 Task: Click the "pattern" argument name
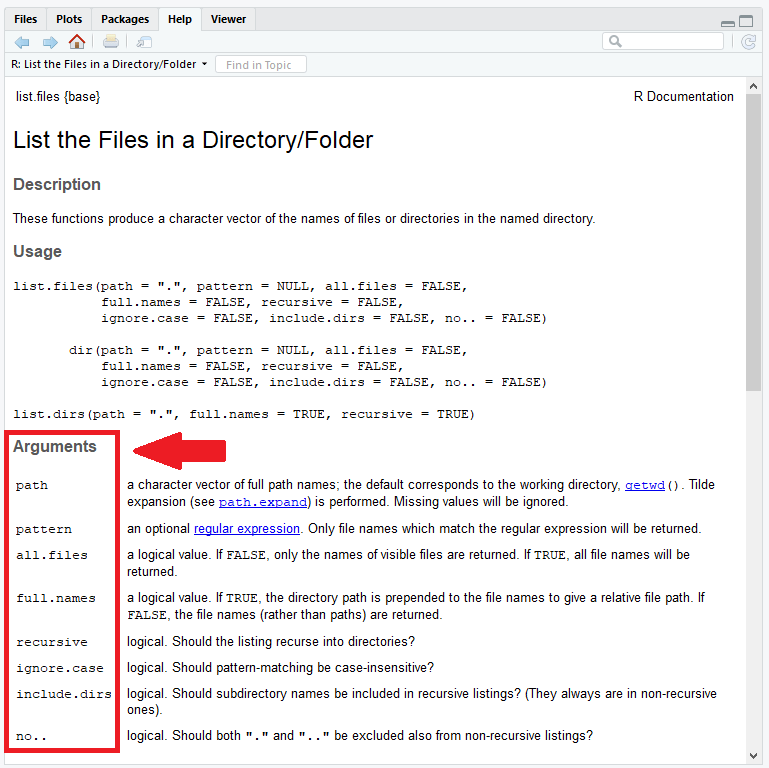tap(44, 529)
